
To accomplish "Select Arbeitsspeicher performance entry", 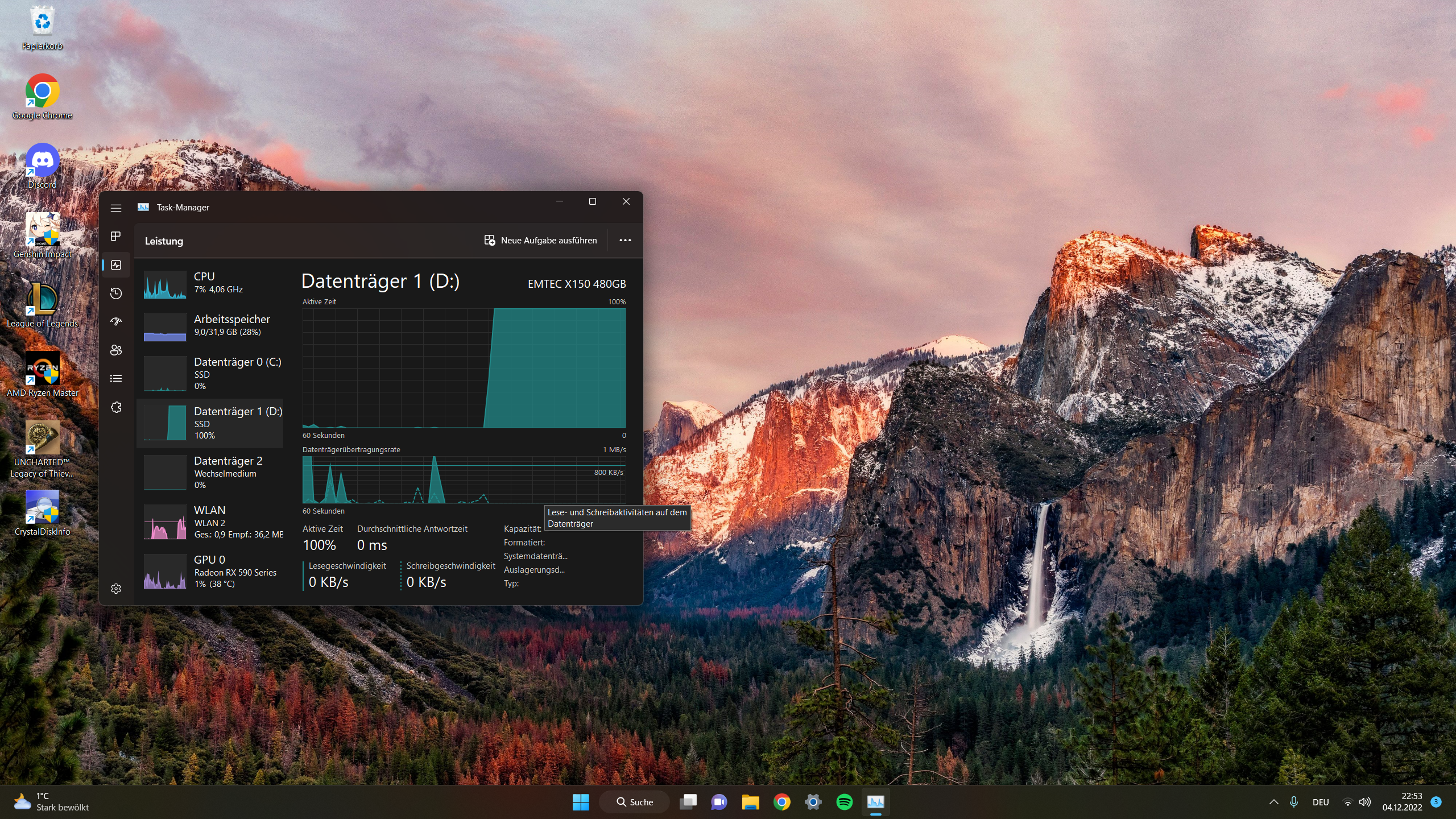I will [x=210, y=325].
